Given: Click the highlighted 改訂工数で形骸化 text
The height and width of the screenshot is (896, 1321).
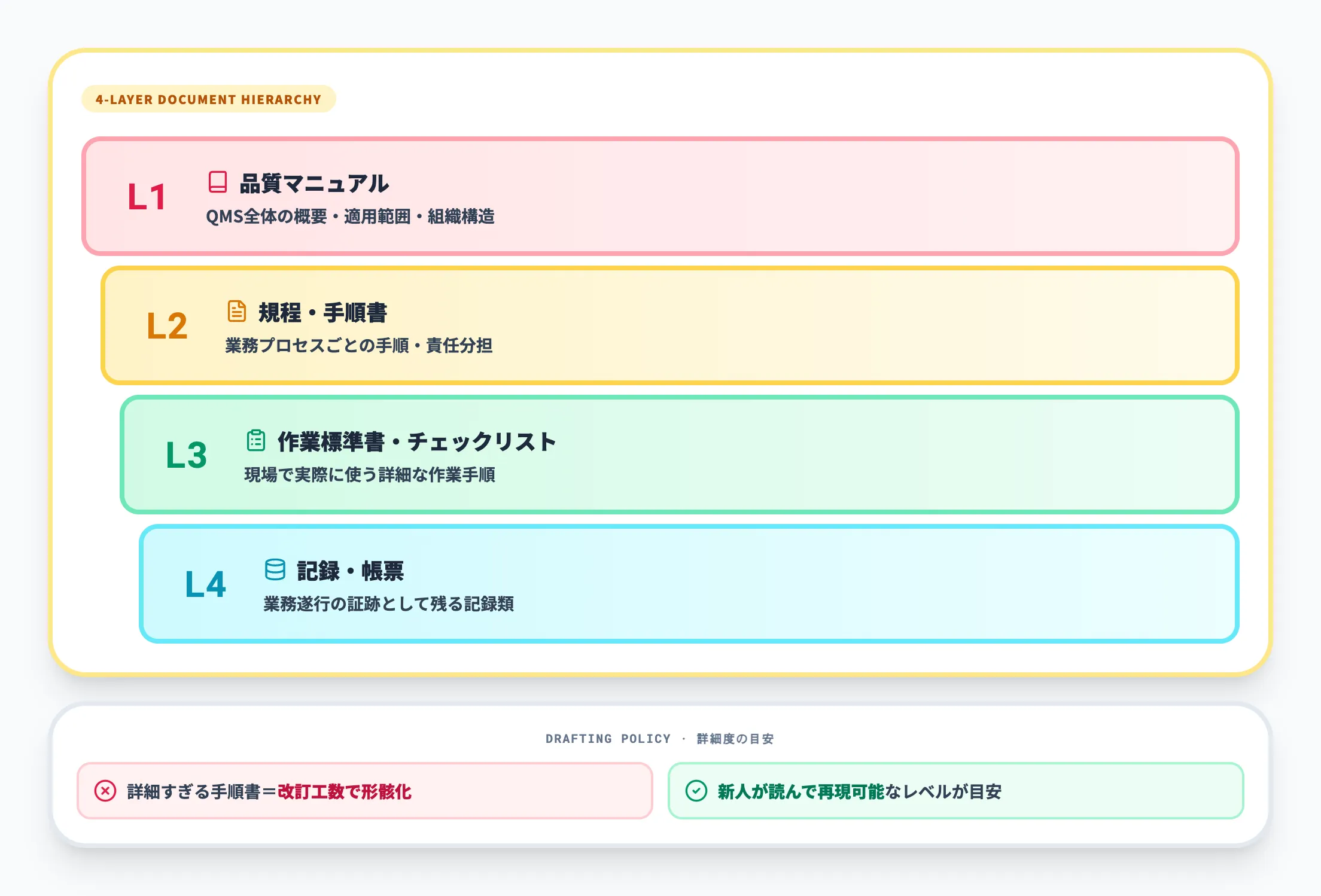Looking at the screenshot, I should tap(345, 791).
